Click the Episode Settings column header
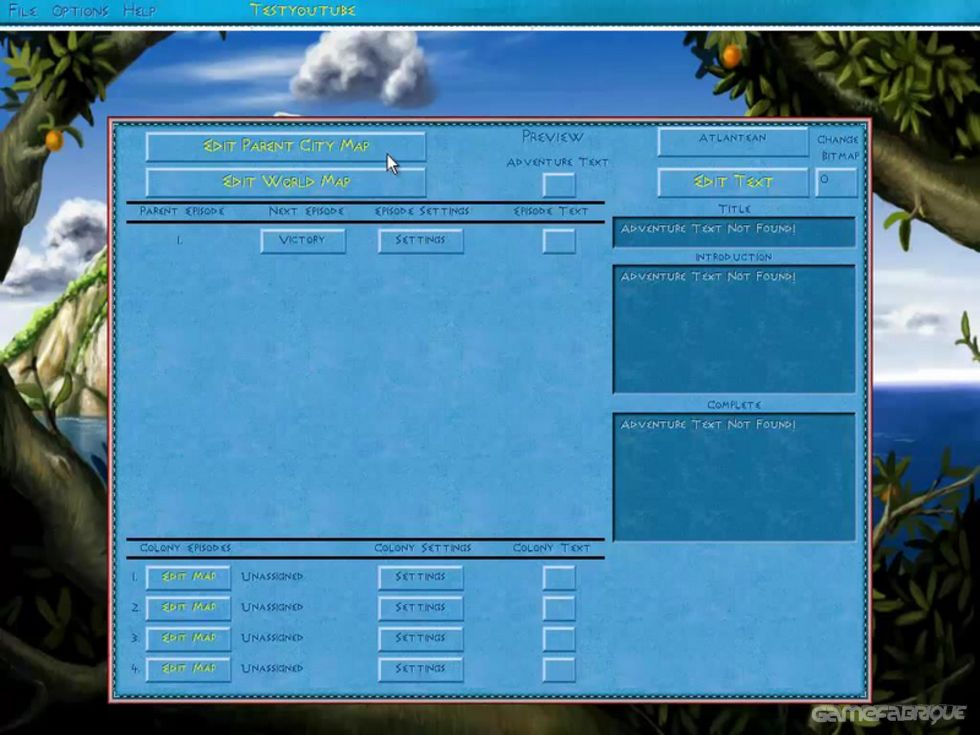This screenshot has height=735, width=980. (422, 211)
